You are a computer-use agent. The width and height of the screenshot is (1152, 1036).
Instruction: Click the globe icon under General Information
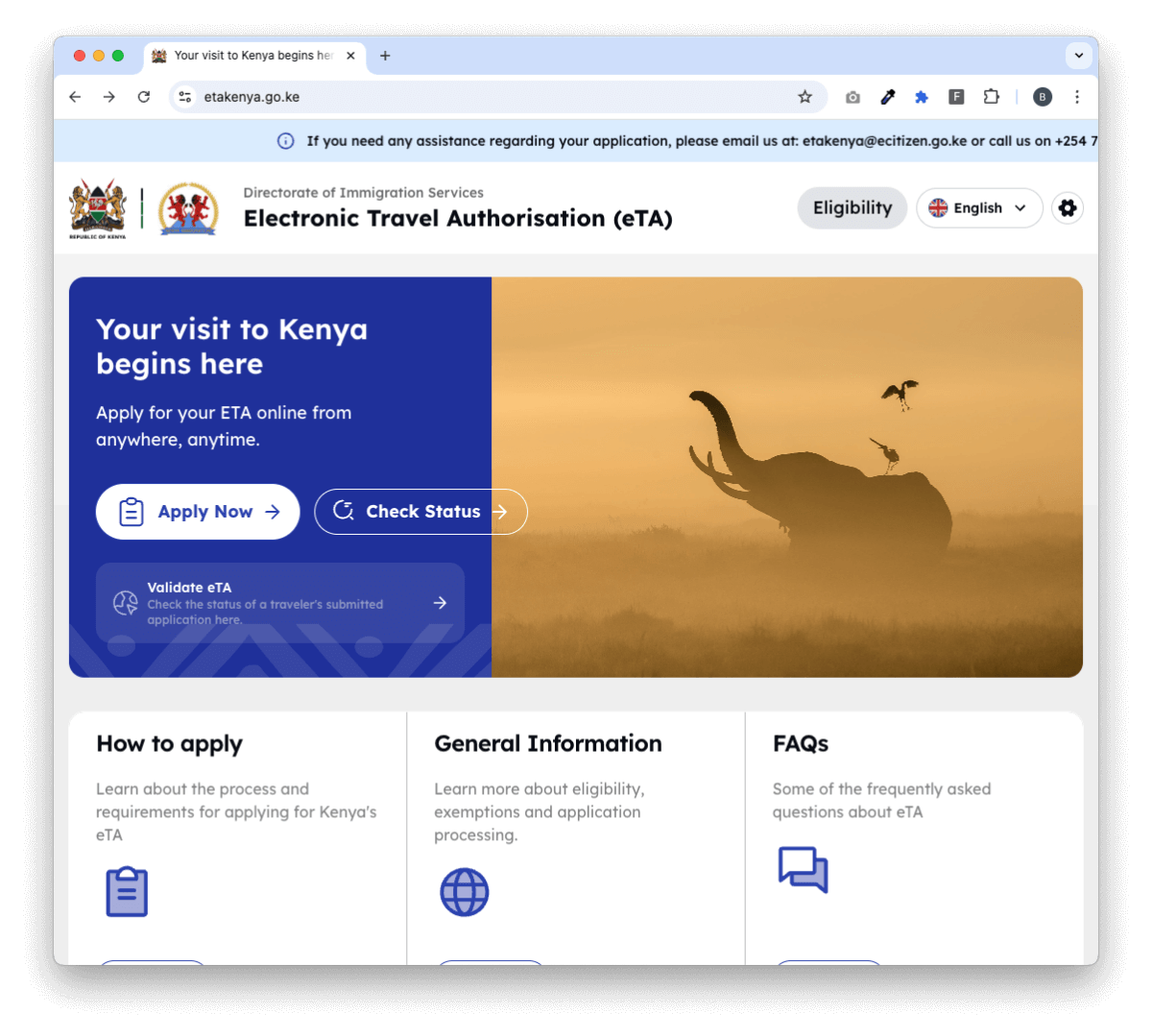(x=465, y=892)
